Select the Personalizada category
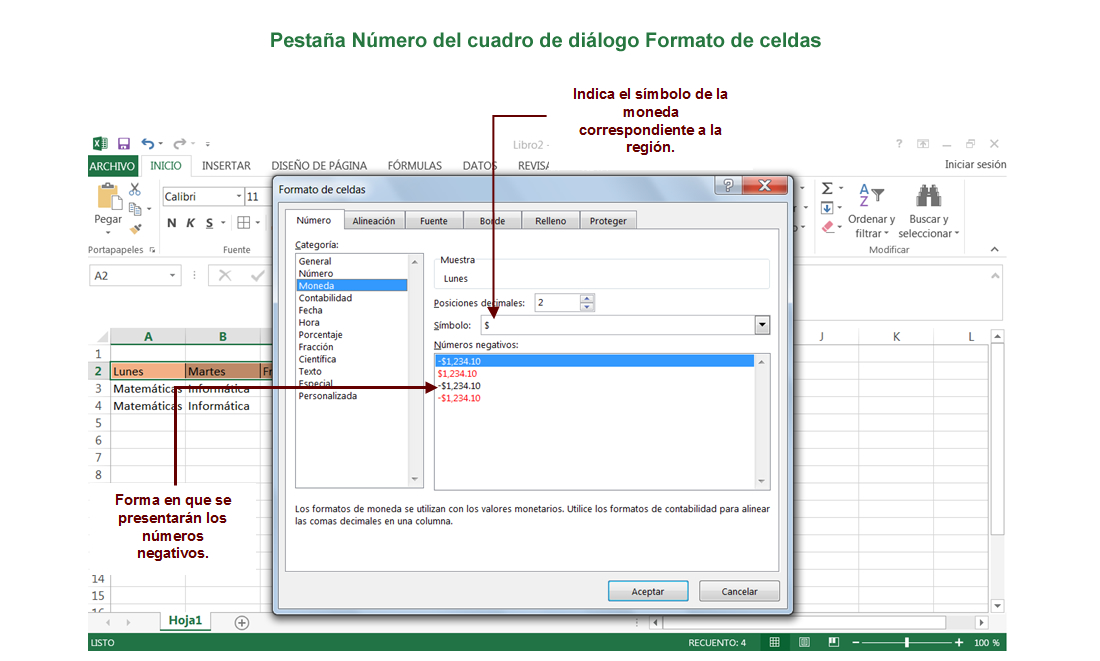This screenshot has height=661, width=1100. [328, 396]
